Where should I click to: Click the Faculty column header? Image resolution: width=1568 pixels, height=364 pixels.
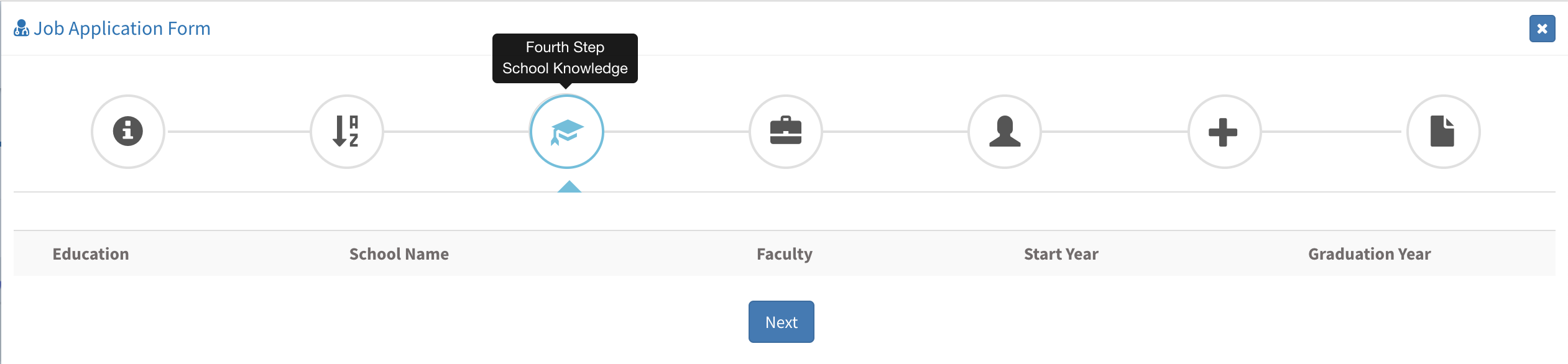click(785, 255)
